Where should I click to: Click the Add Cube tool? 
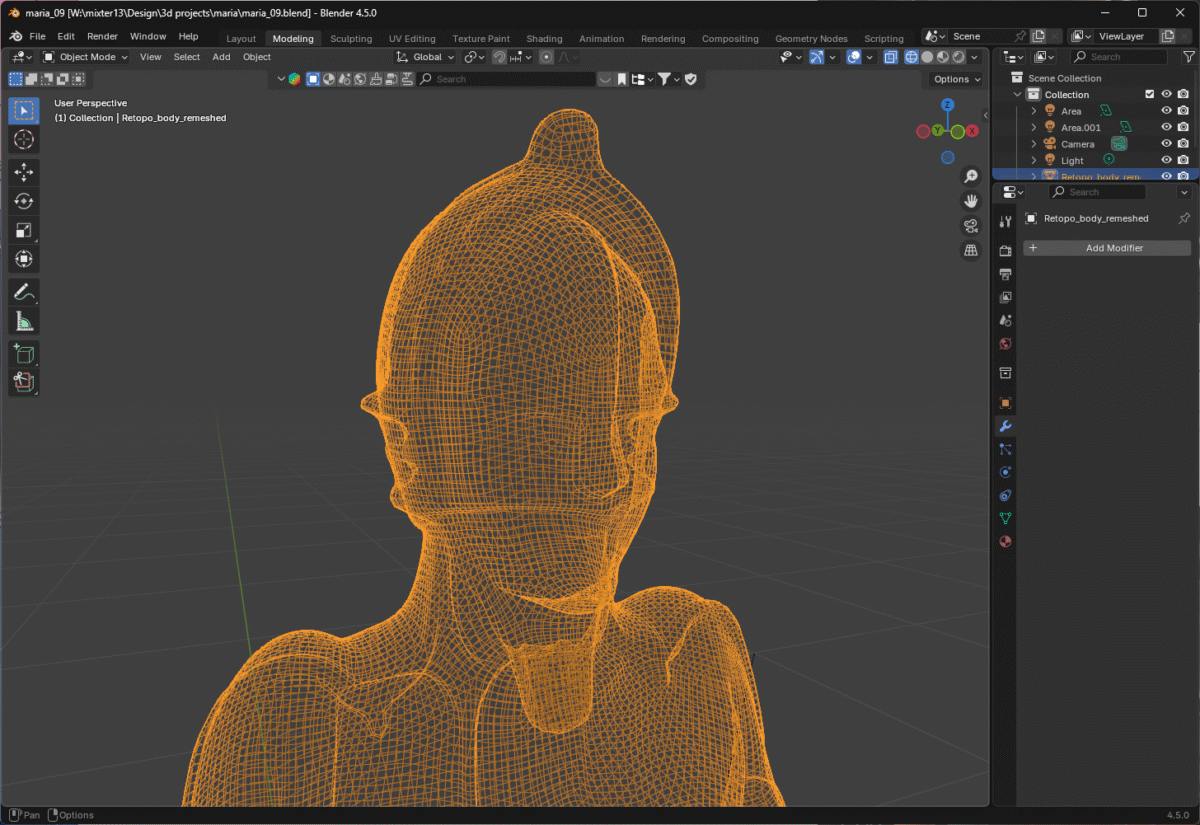click(x=24, y=353)
